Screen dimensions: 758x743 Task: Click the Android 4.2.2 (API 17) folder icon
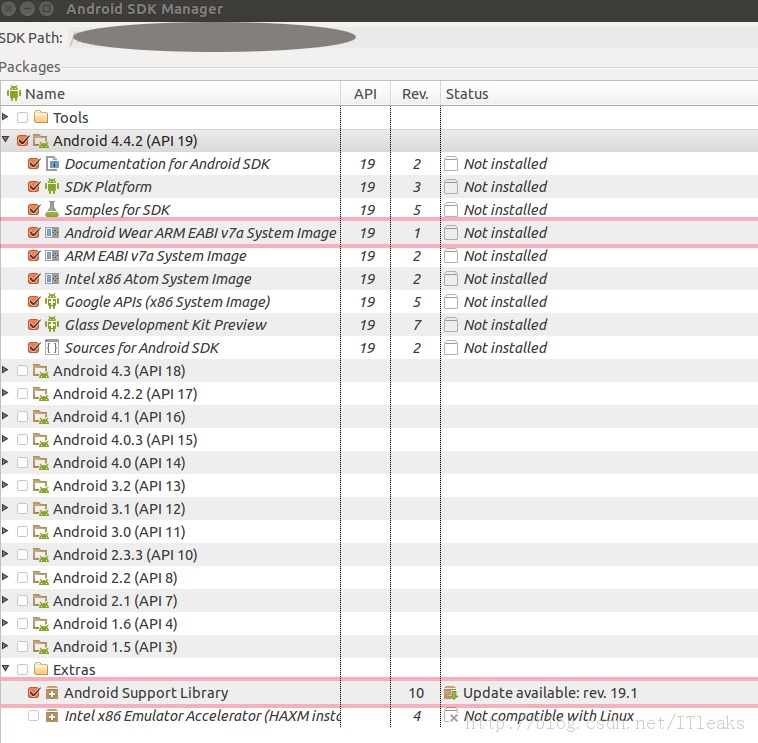(x=41, y=394)
